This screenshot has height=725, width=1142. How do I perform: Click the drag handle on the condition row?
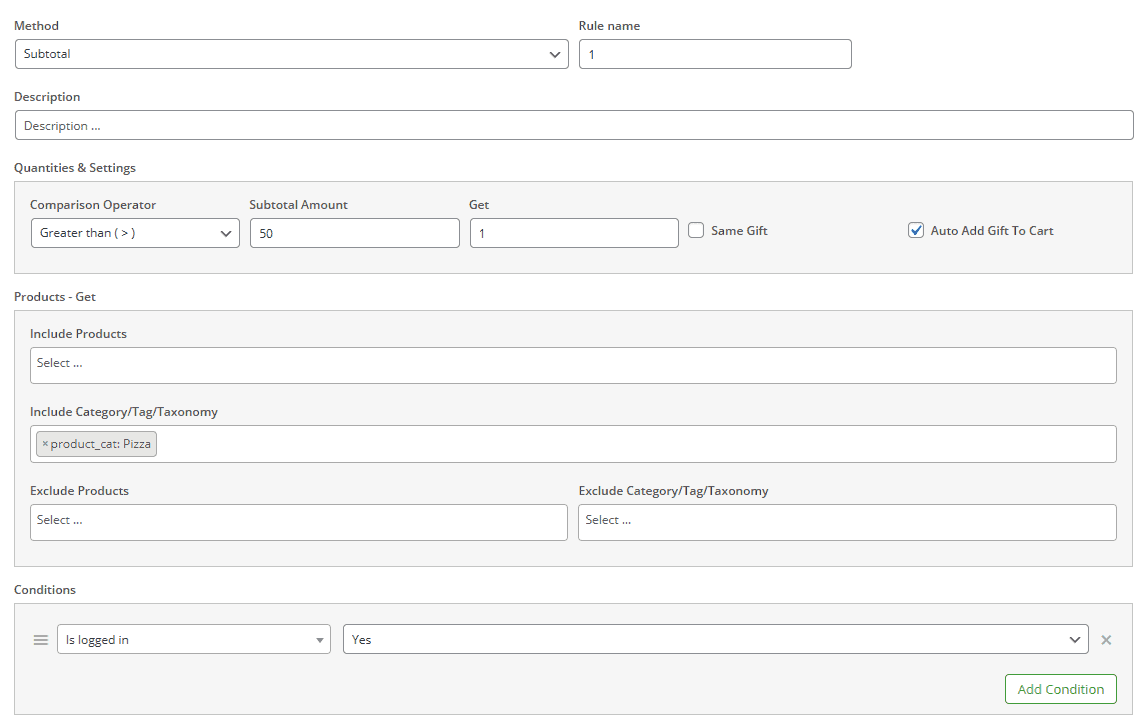tap(40, 639)
